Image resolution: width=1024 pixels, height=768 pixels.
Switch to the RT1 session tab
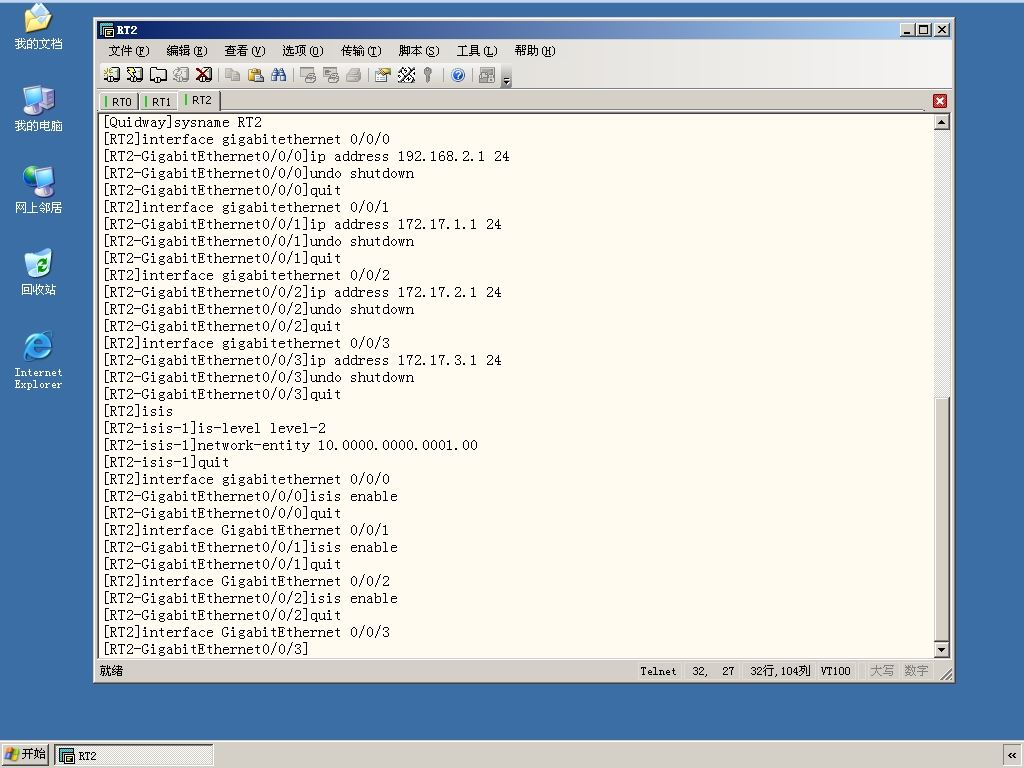[x=159, y=101]
